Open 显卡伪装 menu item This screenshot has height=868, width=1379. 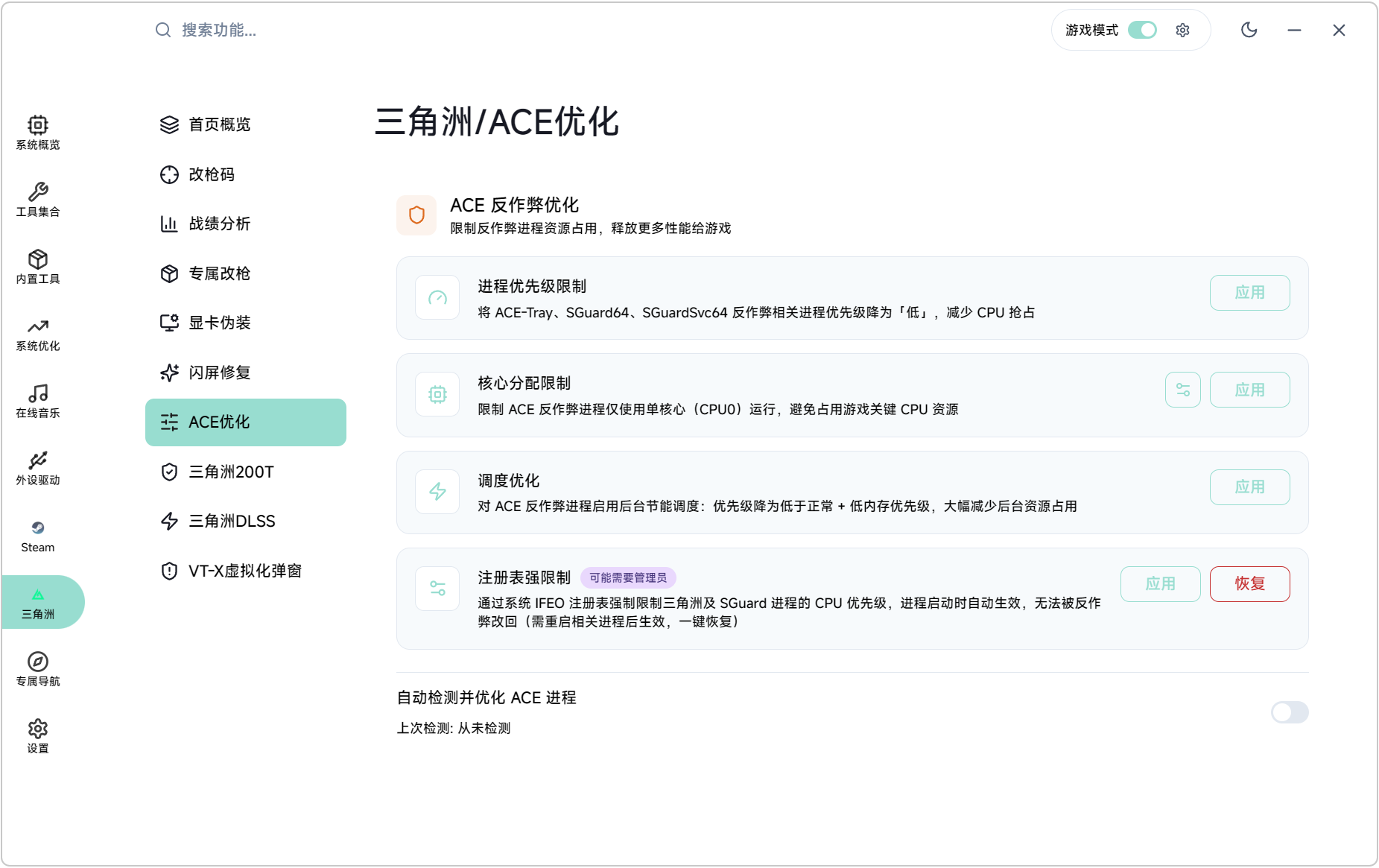coord(246,323)
